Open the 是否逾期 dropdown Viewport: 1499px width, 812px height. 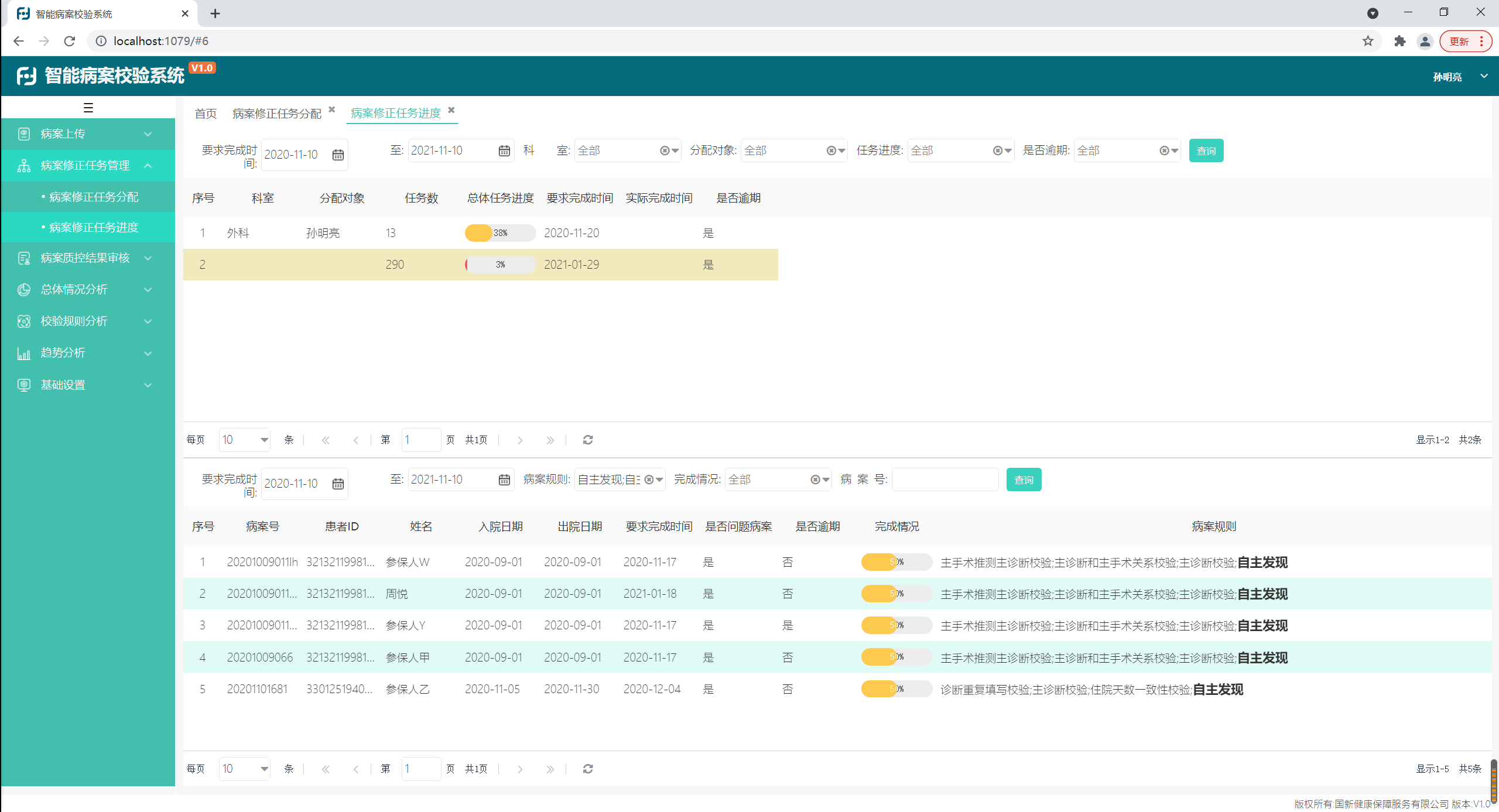point(1175,151)
